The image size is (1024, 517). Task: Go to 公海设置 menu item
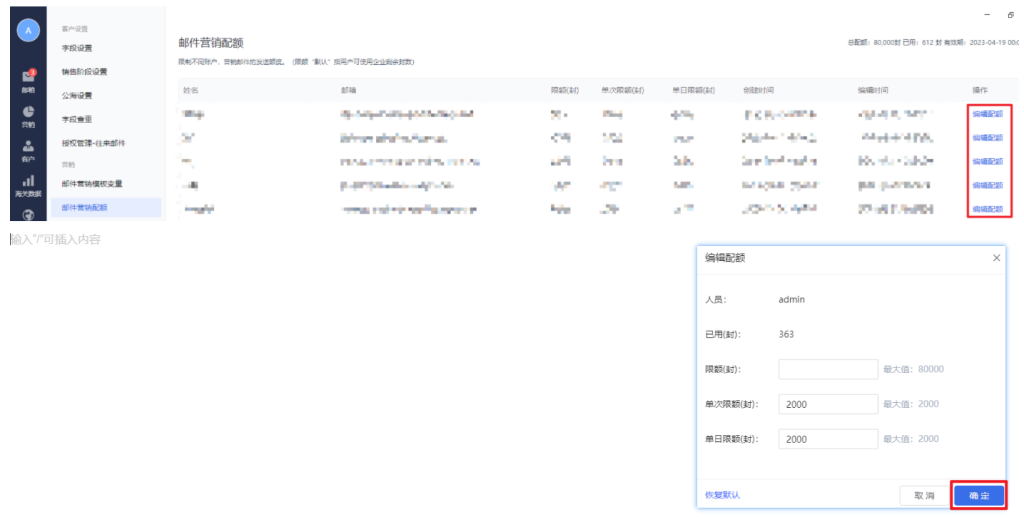pyautogui.click(x=77, y=96)
